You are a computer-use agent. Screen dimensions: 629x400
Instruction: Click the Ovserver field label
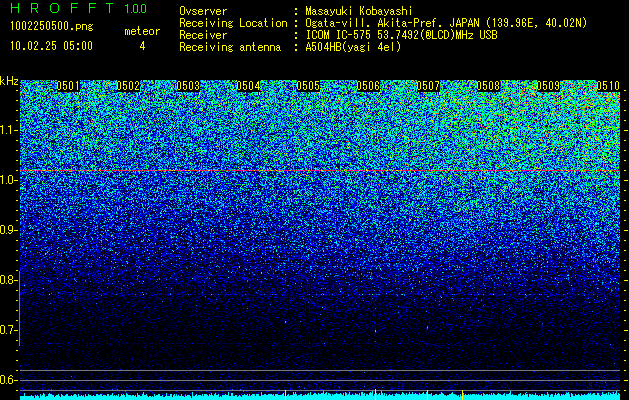203,11
